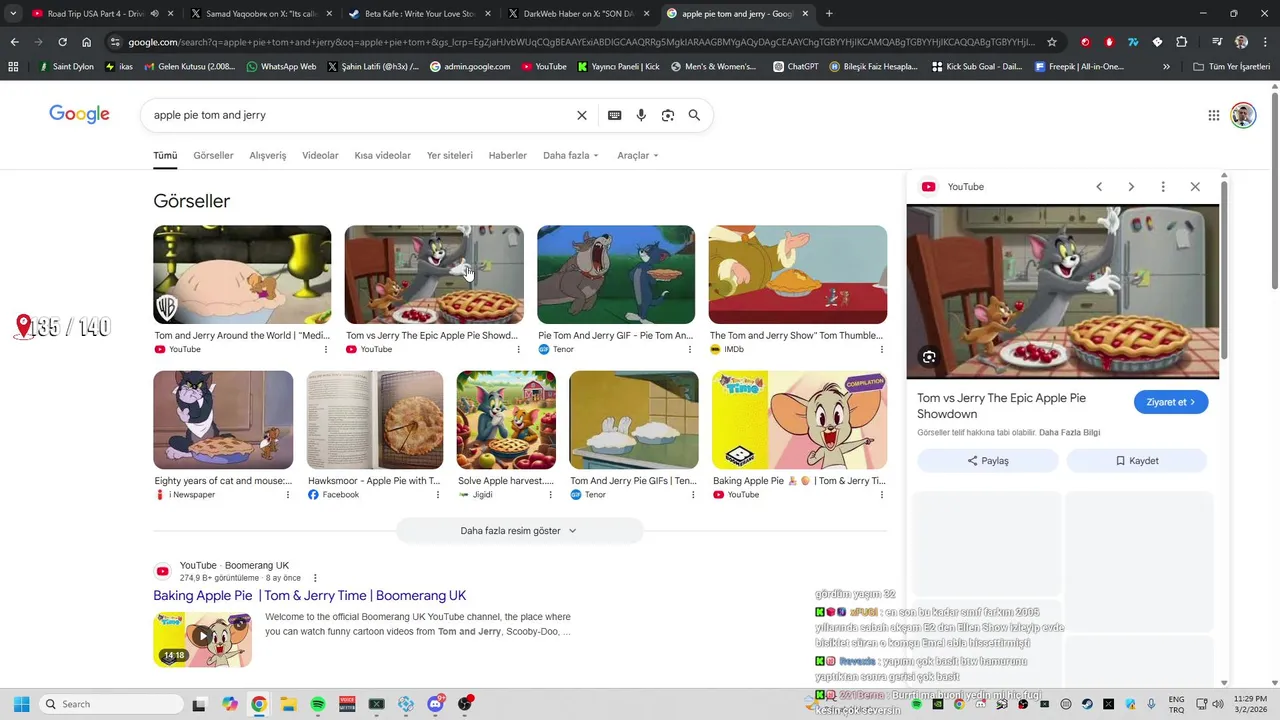Screen dimensions: 1280x720
Task: Open Pie Tom And Jerry GIF thumbnail
Action: click(x=616, y=275)
